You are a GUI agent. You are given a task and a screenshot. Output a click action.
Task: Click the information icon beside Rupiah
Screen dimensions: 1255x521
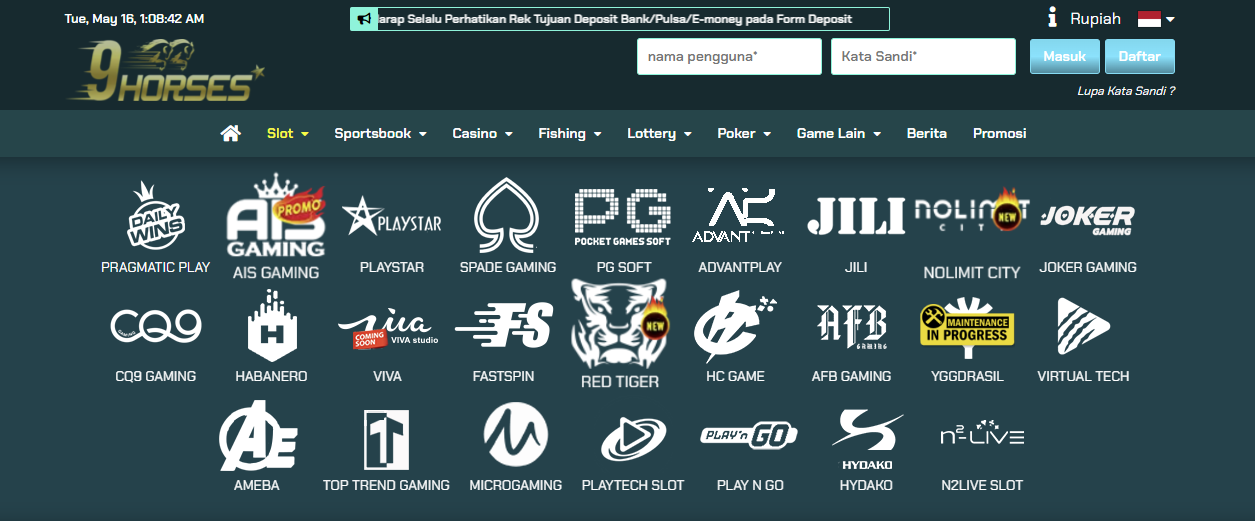click(1052, 18)
